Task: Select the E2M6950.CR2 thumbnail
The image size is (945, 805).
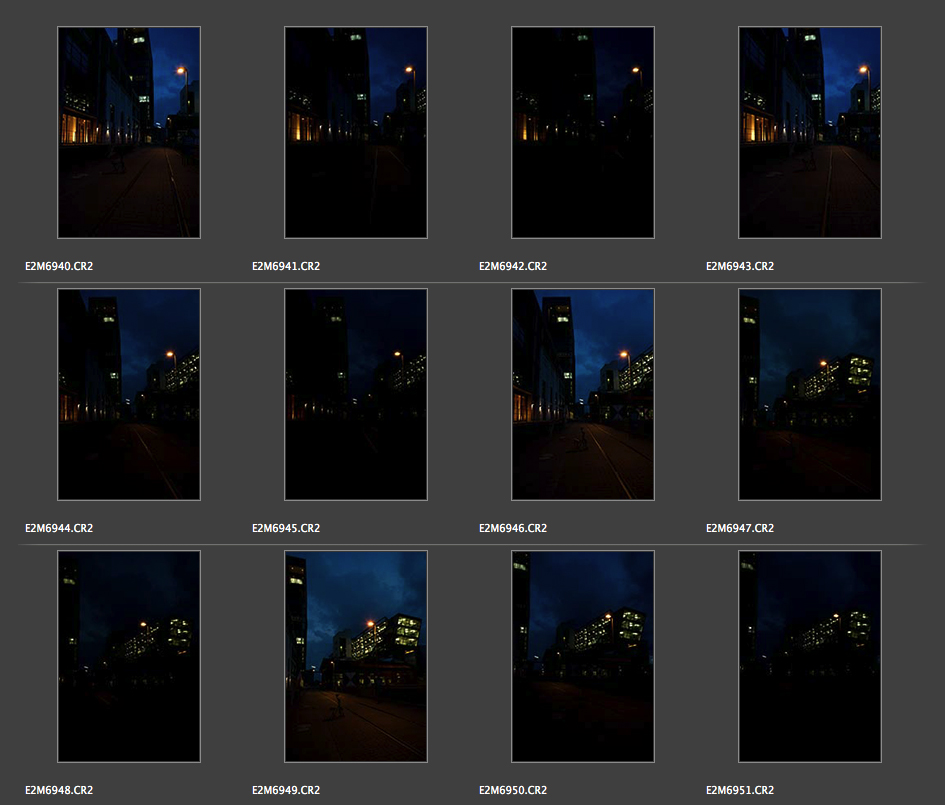Action: (x=583, y=656)
